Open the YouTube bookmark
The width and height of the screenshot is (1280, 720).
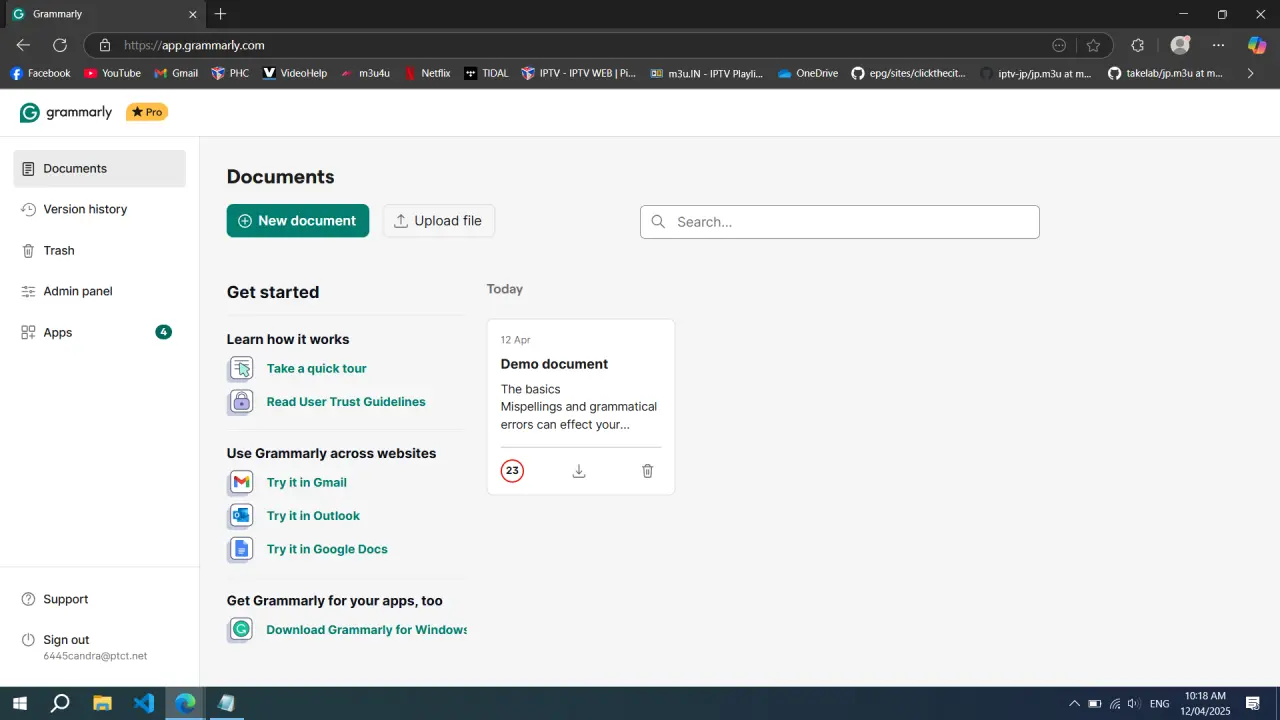tap(112, 73)
